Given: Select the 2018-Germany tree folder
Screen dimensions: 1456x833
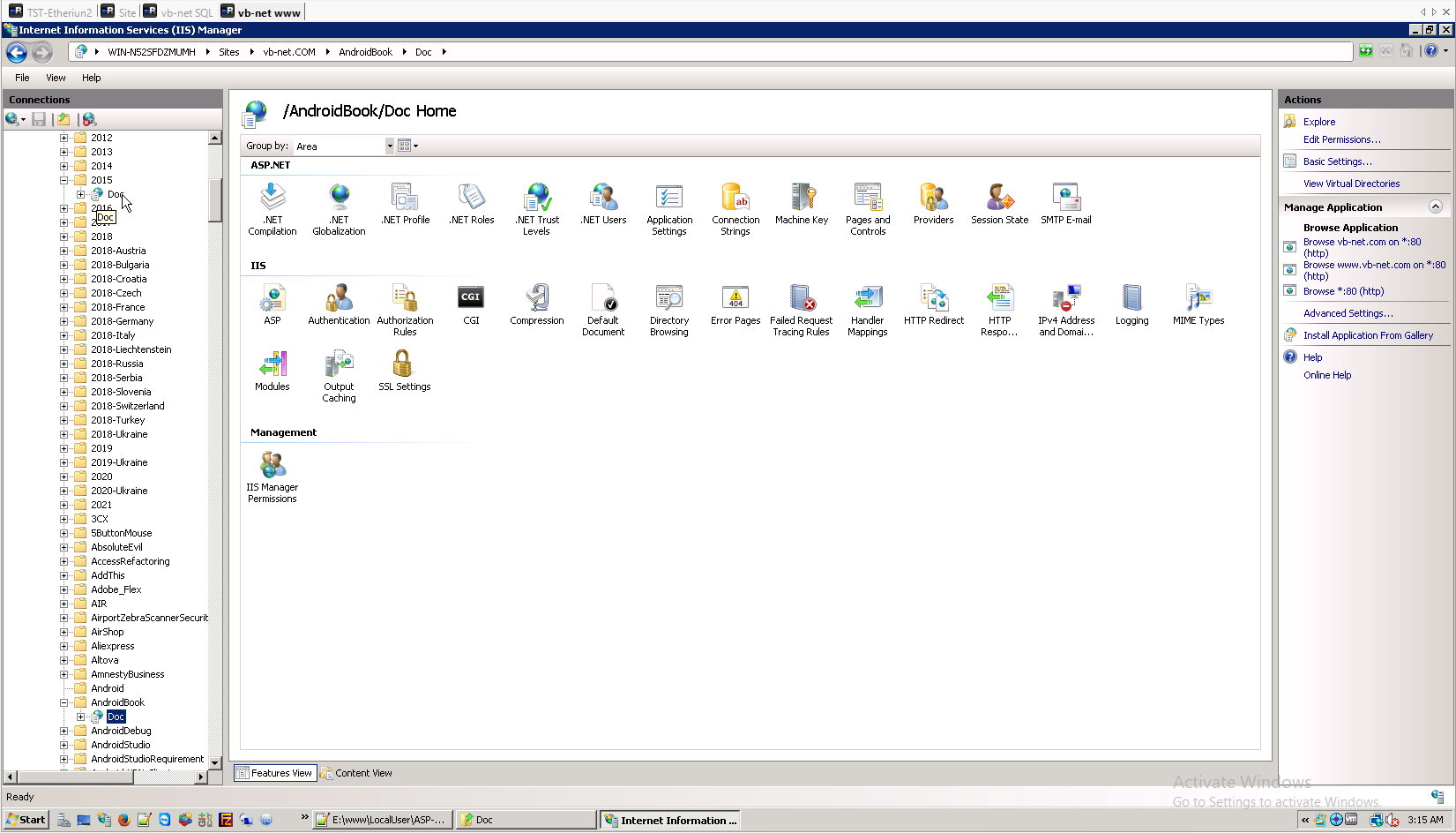Looking at the screenshot, I should coord(122,321).
